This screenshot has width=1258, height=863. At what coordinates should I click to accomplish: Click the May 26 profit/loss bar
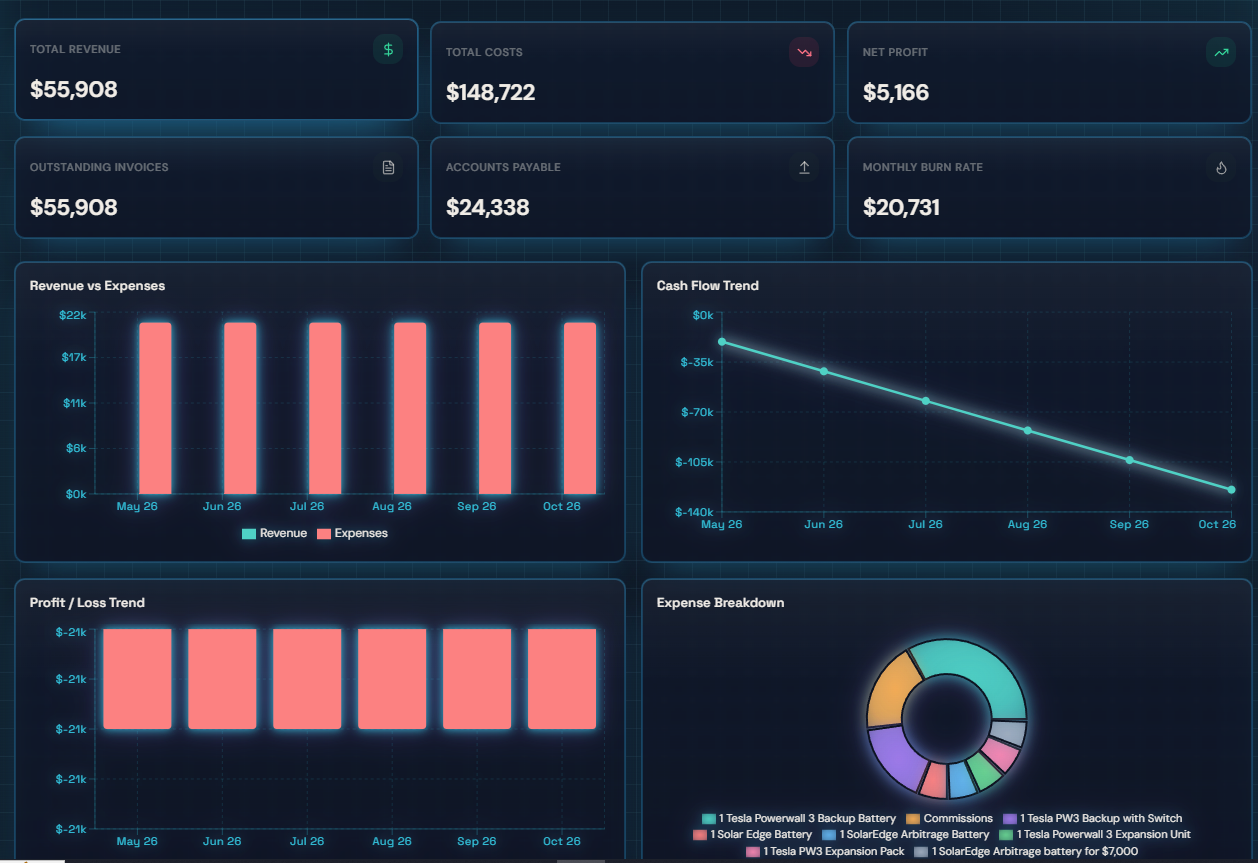[x=137, y=679]
